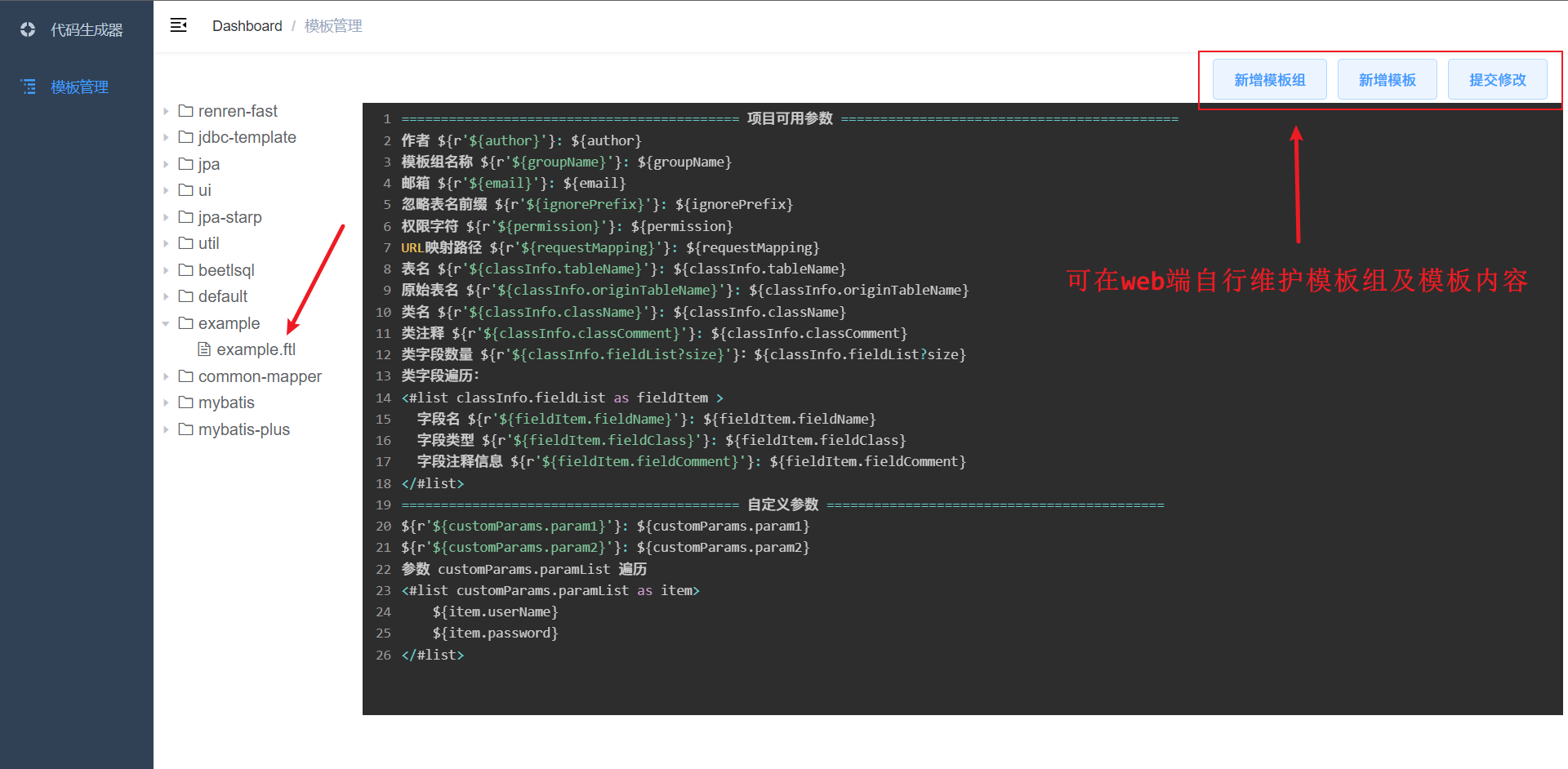This screenshot has height=769, width=1568.
Task: Select the common-mapper tree node label
Action: click(260, 376)
